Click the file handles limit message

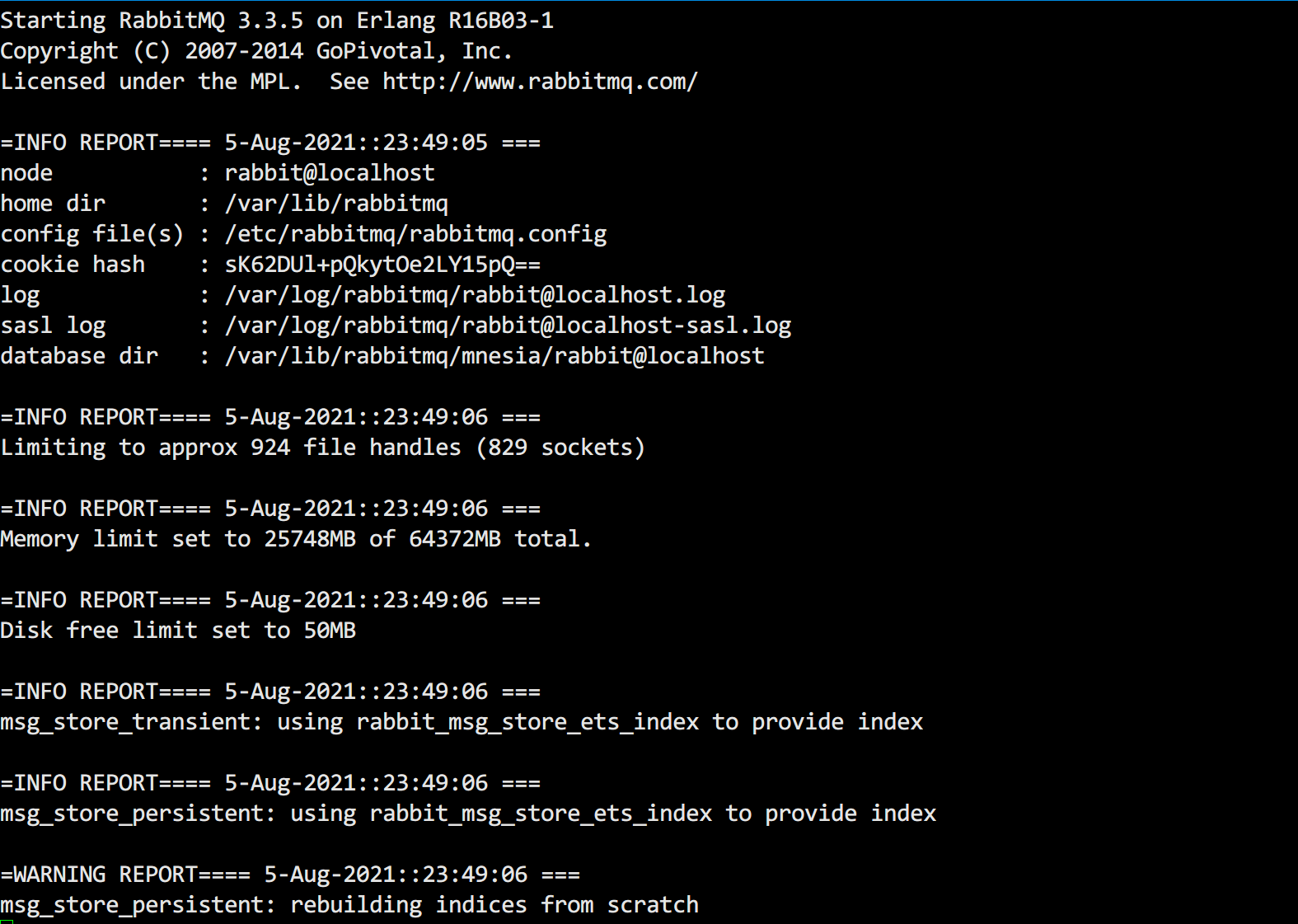[322, 448]
